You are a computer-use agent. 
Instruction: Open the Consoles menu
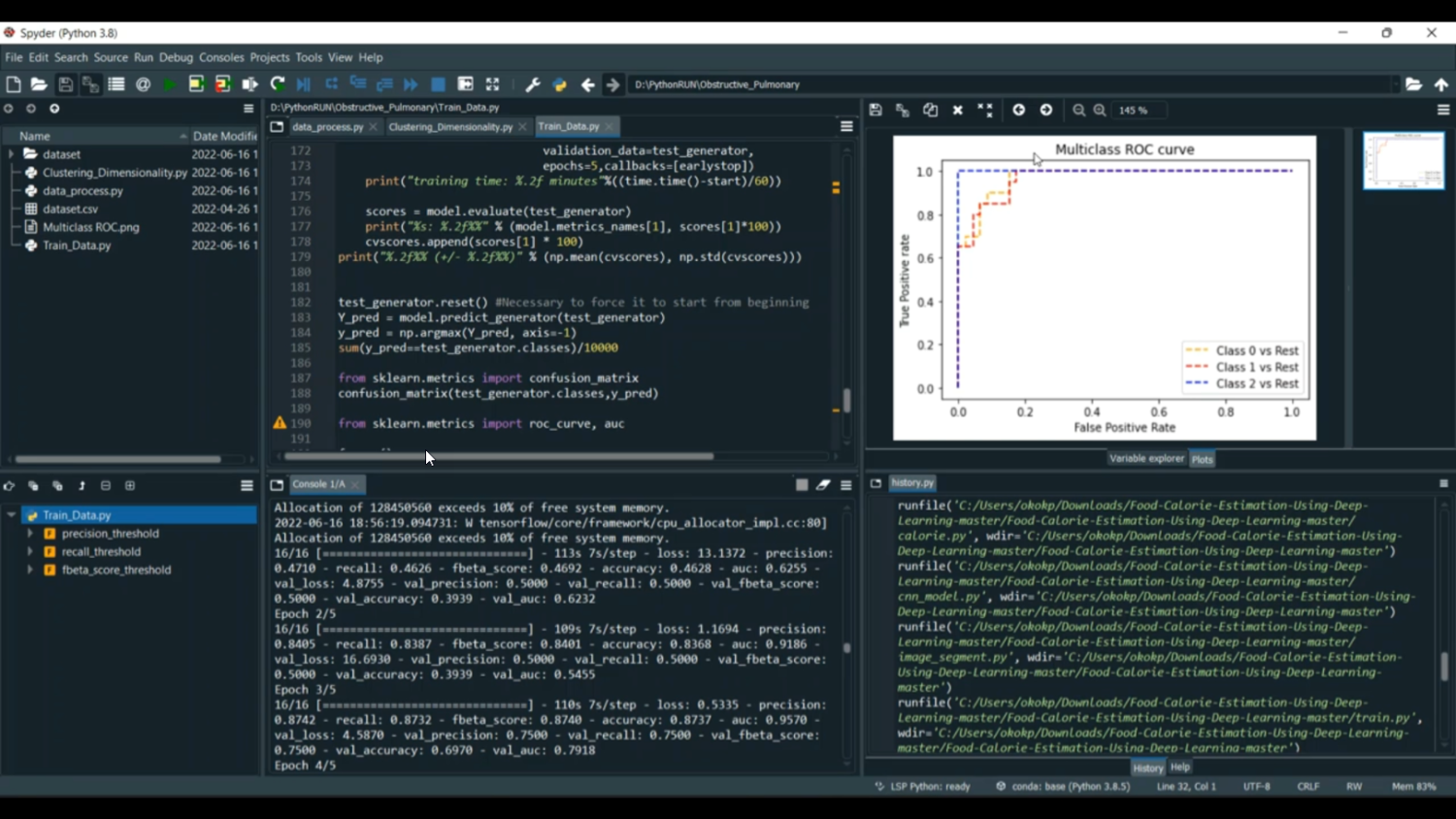(221, 57)
